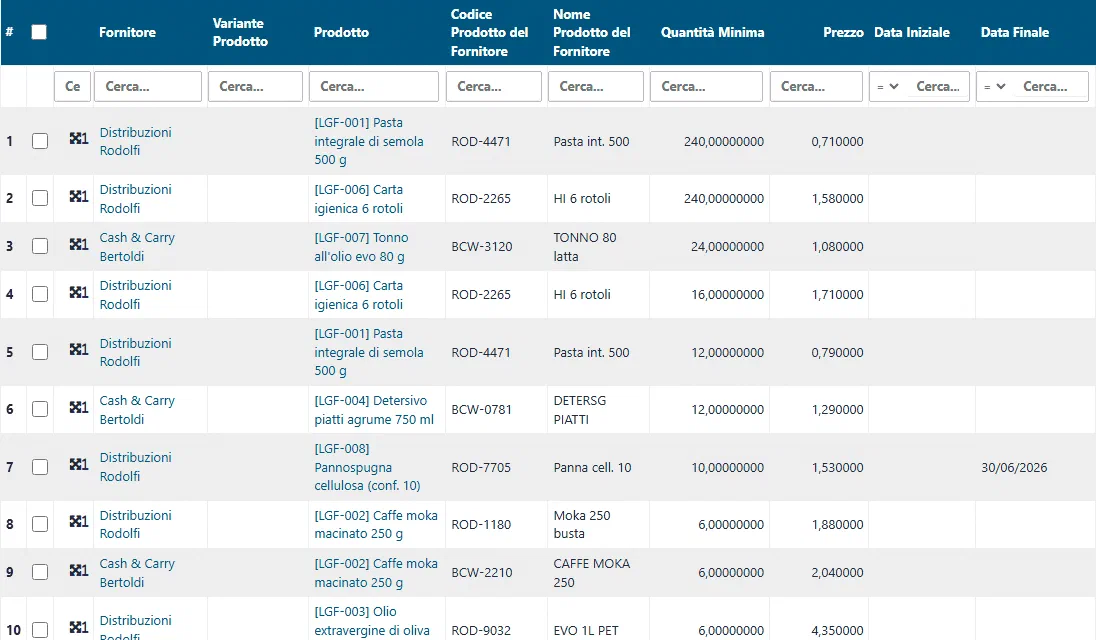Click the Data Finale date search field
This screenshot has width=1096, height=640.
(x=1050, y=87)
